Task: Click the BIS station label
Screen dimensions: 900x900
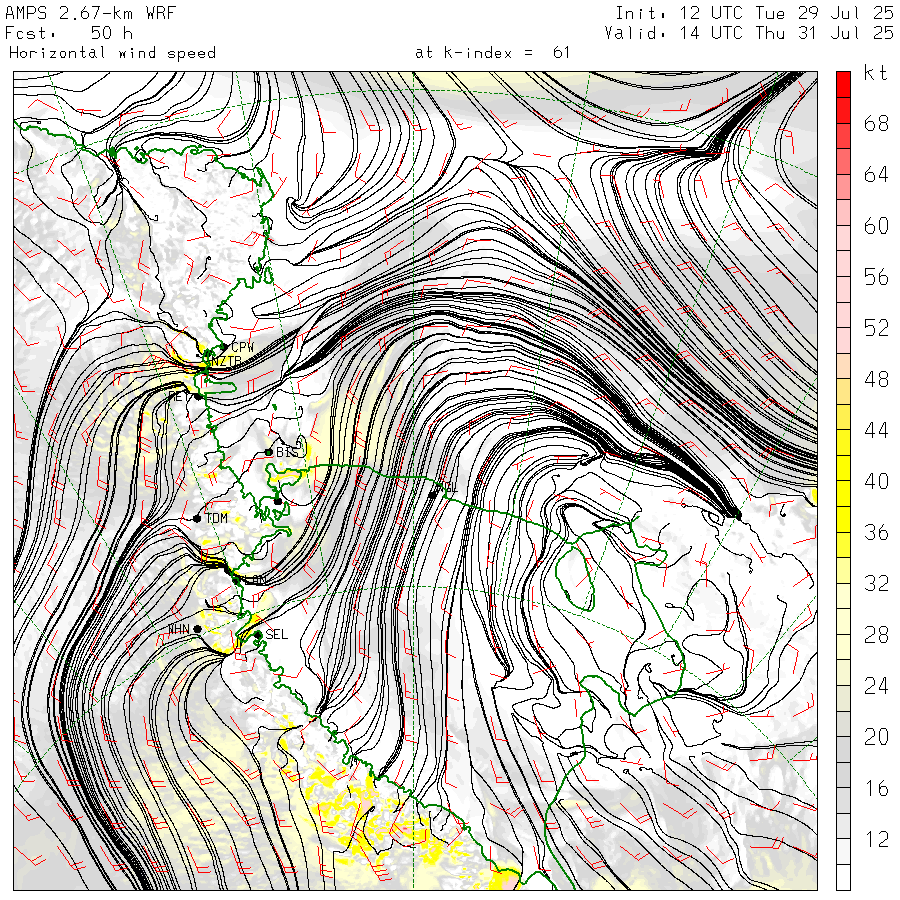Action: click(x=287, y=452)
